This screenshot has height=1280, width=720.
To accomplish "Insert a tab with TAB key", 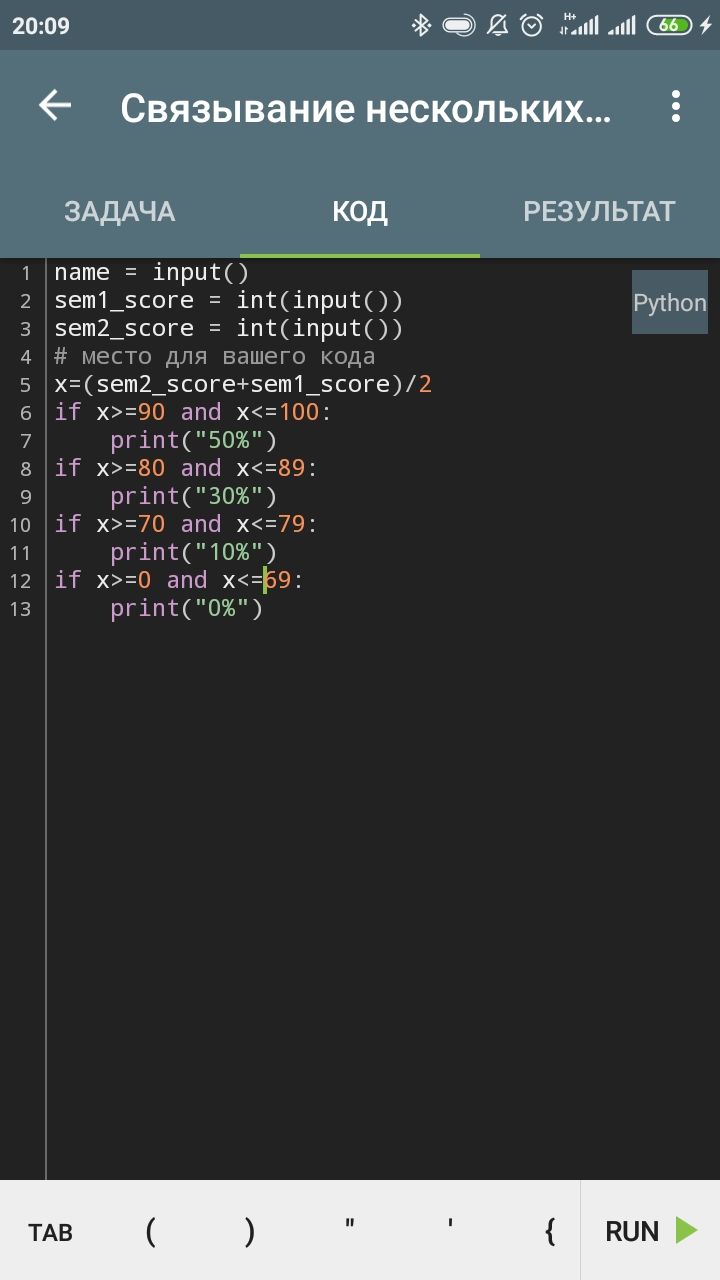I will click(x=50, y=1232).
